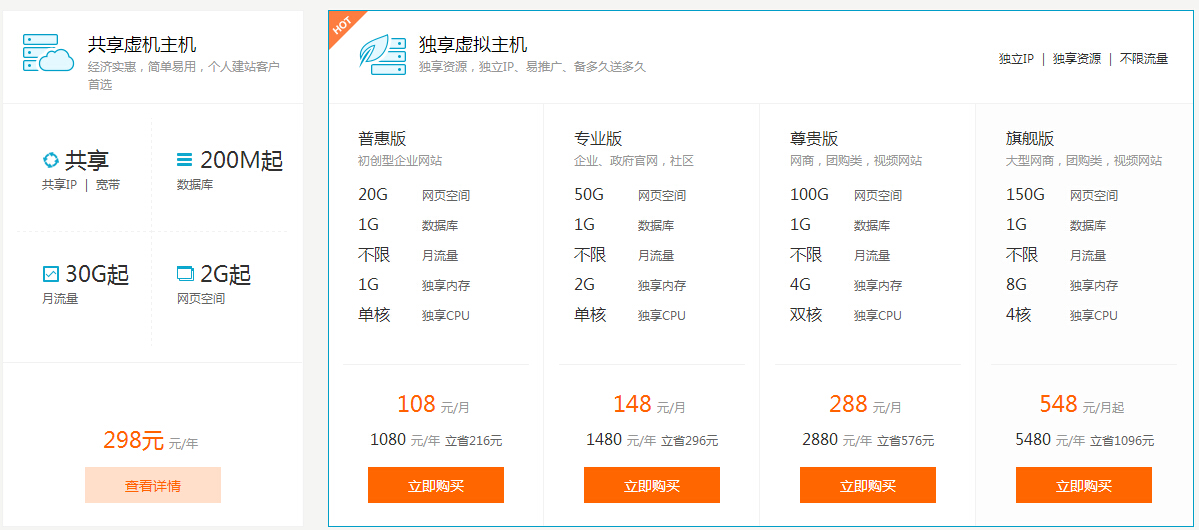Click 立即购买 under 普惠版

436,485
